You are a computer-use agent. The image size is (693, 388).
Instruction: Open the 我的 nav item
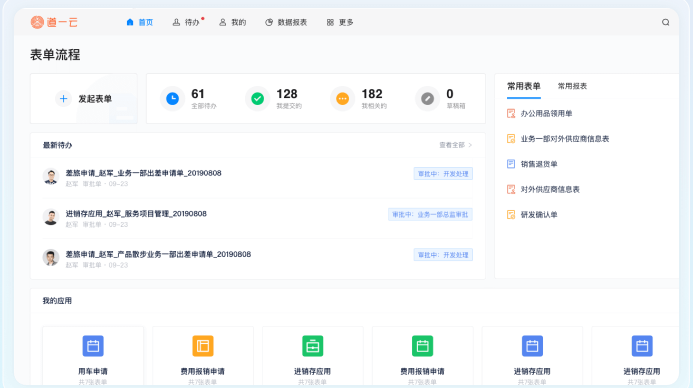coord(233,22)
